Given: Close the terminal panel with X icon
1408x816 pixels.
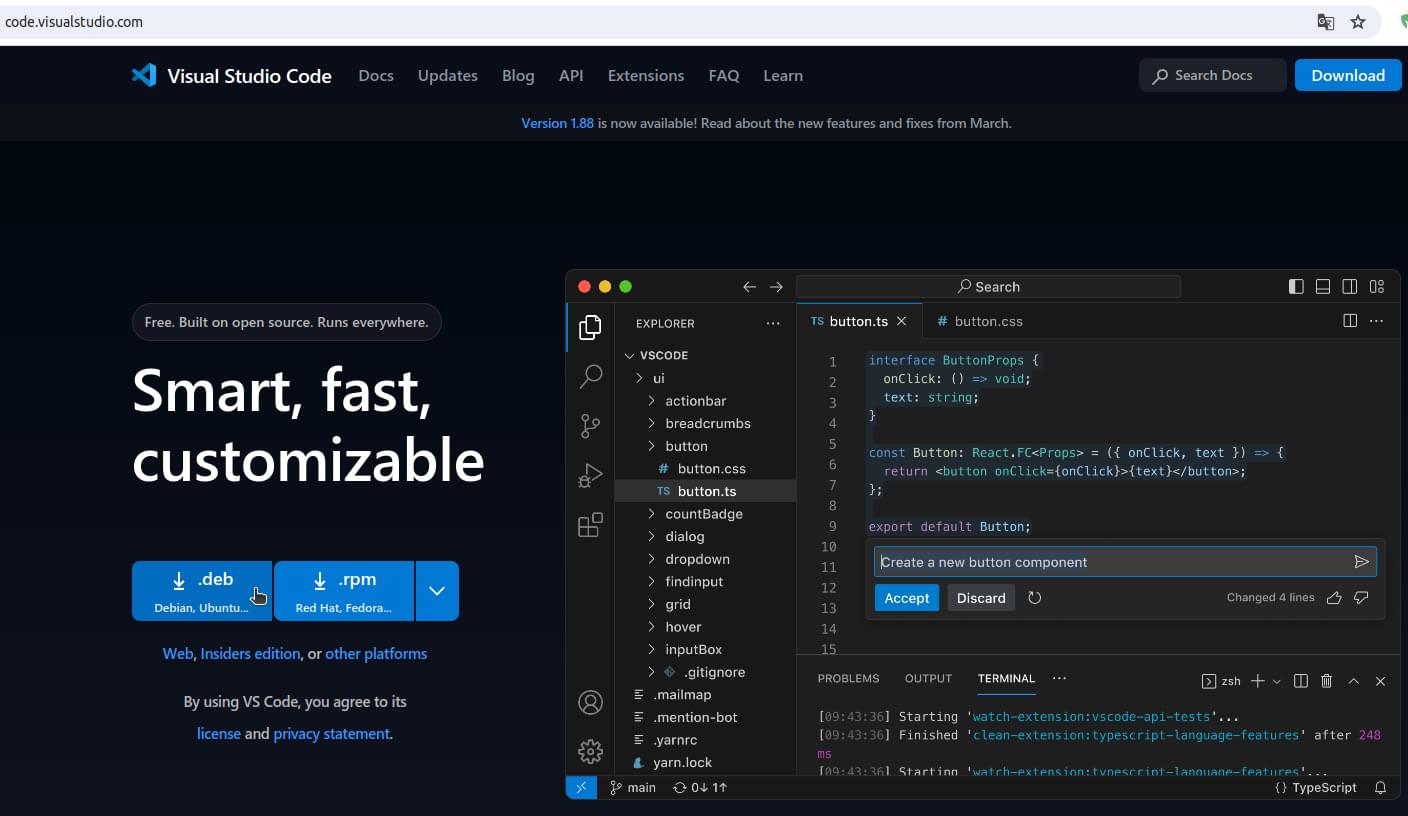Looking at the screenshot, I should point(1380,681).
